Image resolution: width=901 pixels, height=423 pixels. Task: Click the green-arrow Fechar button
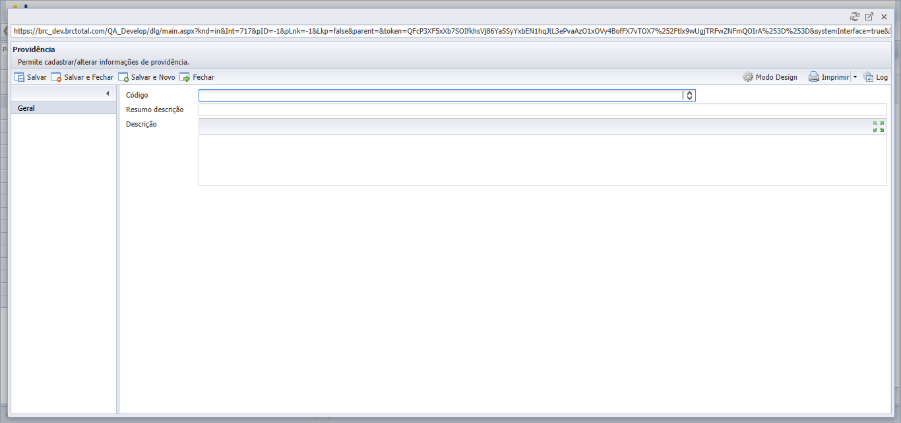[197, 77]
